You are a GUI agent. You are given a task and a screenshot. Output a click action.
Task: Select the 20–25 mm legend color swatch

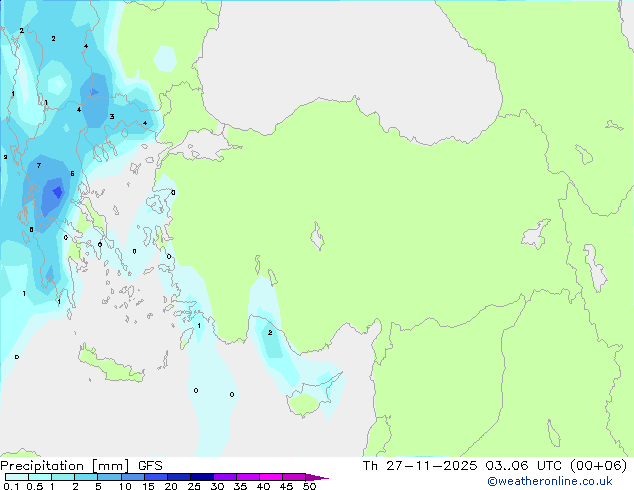click(178, 477)
